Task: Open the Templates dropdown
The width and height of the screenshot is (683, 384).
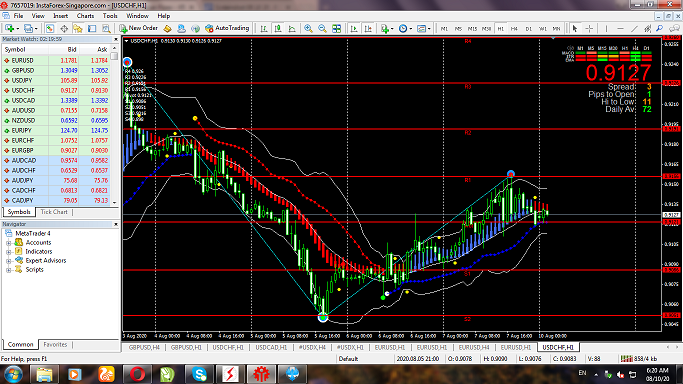Action: (x=423, y=28)
